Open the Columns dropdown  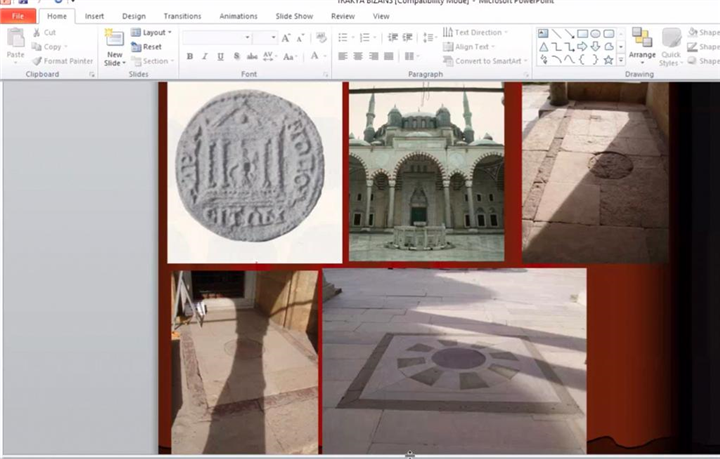coord(412,56)
